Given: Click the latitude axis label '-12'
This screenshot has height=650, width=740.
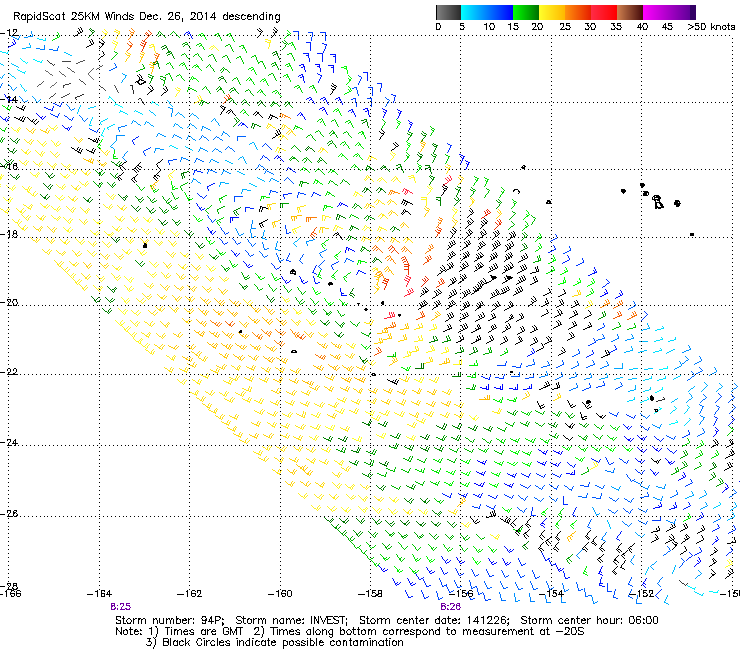Looking at the screenshot, I should 9,33.
